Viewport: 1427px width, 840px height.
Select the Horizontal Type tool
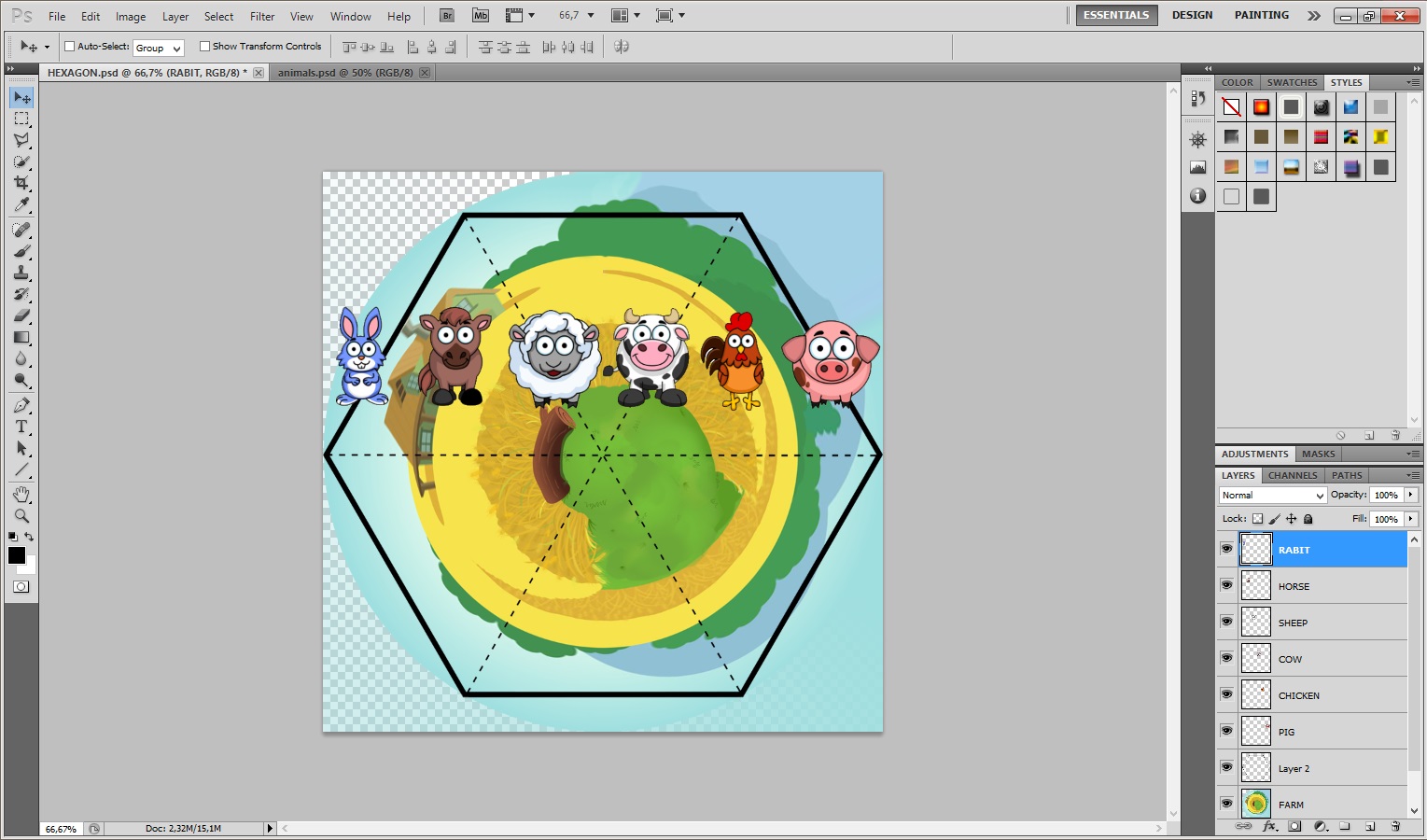click(x=21, y=427)
